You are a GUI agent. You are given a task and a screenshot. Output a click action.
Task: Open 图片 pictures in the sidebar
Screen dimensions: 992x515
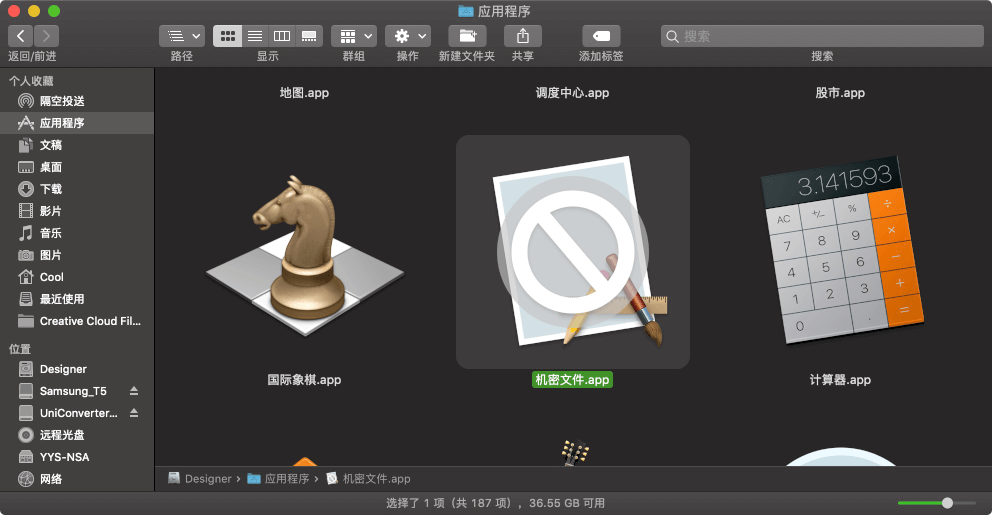tap(77, 255)
